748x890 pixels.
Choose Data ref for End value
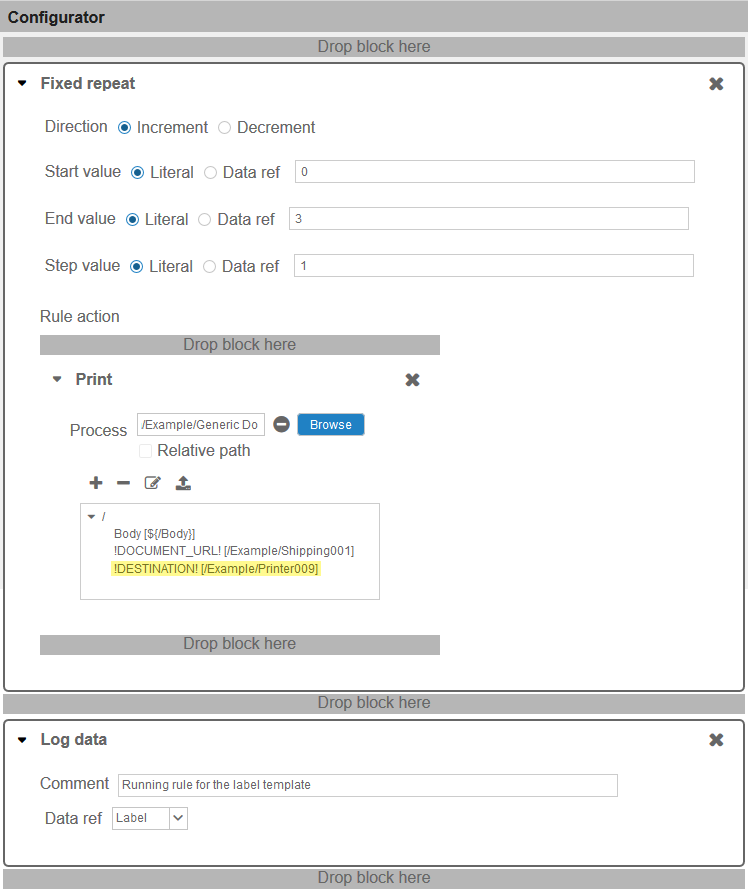[204, 220]
